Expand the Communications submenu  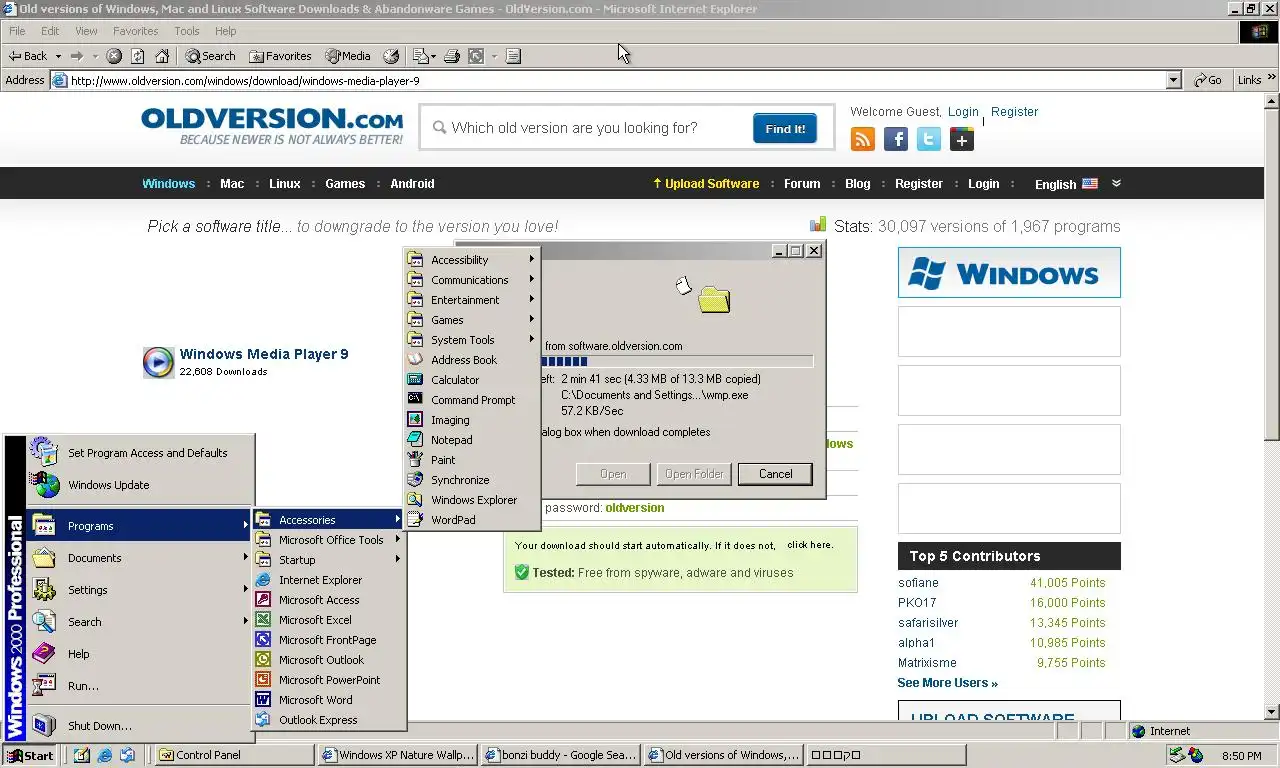471,280
